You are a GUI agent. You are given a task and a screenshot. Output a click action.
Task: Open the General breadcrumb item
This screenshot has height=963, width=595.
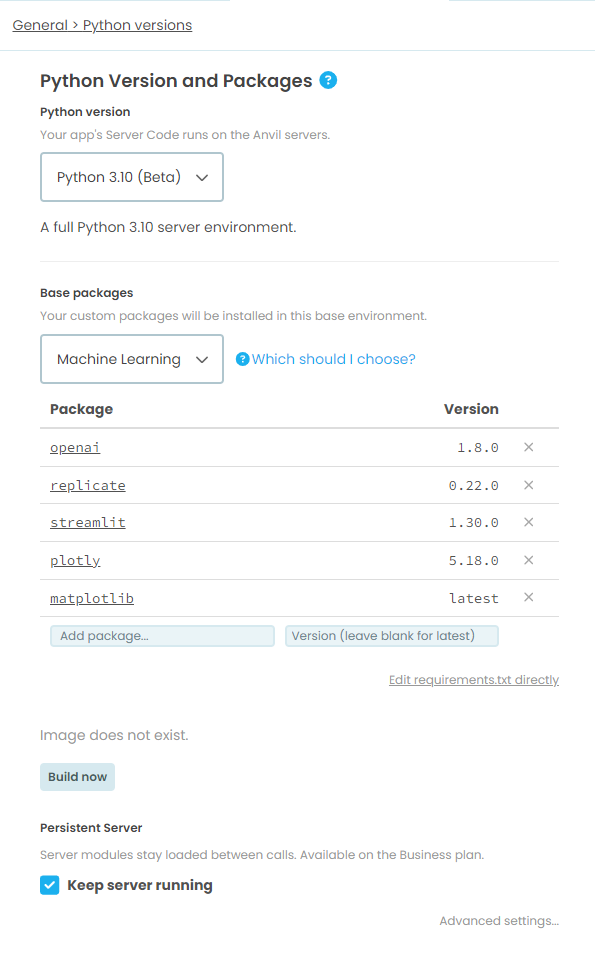tap(40, 25)
